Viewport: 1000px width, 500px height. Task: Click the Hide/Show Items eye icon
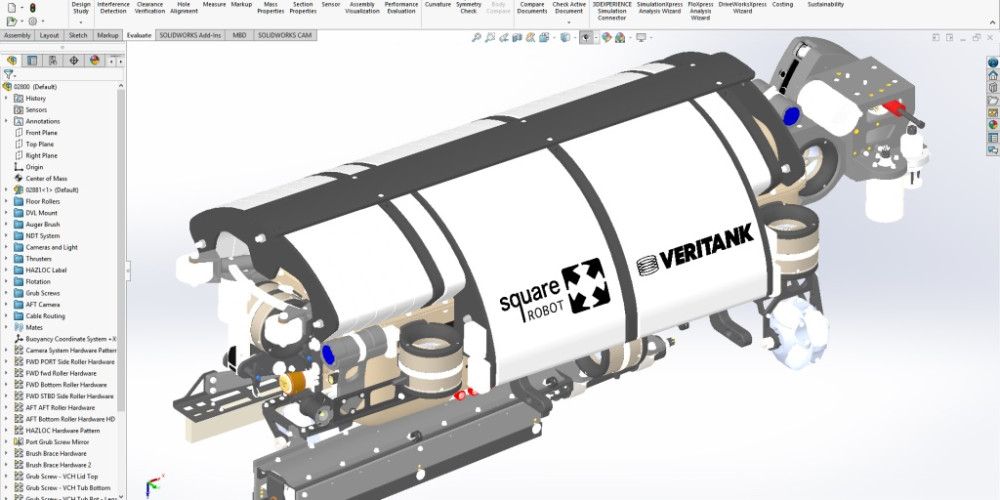585,38
